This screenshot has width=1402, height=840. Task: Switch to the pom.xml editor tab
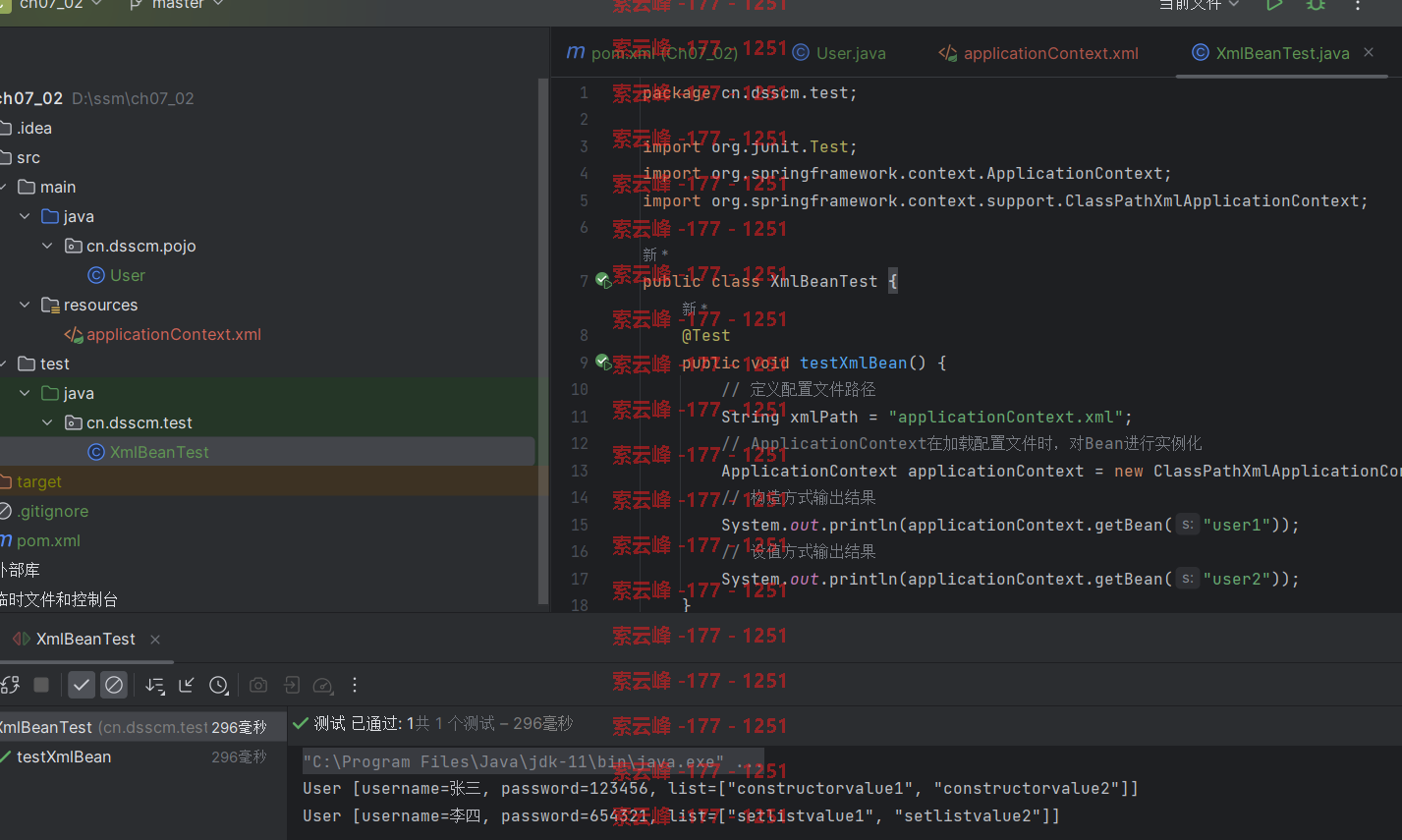[652, 53]
